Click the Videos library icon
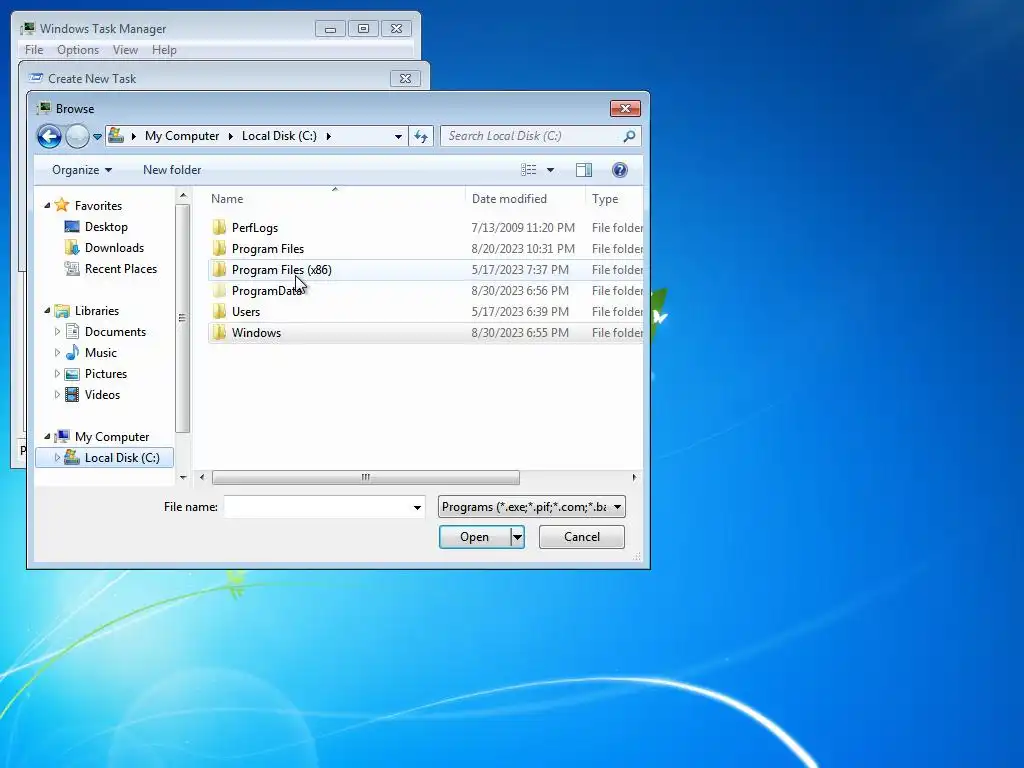 coord(72,394)
